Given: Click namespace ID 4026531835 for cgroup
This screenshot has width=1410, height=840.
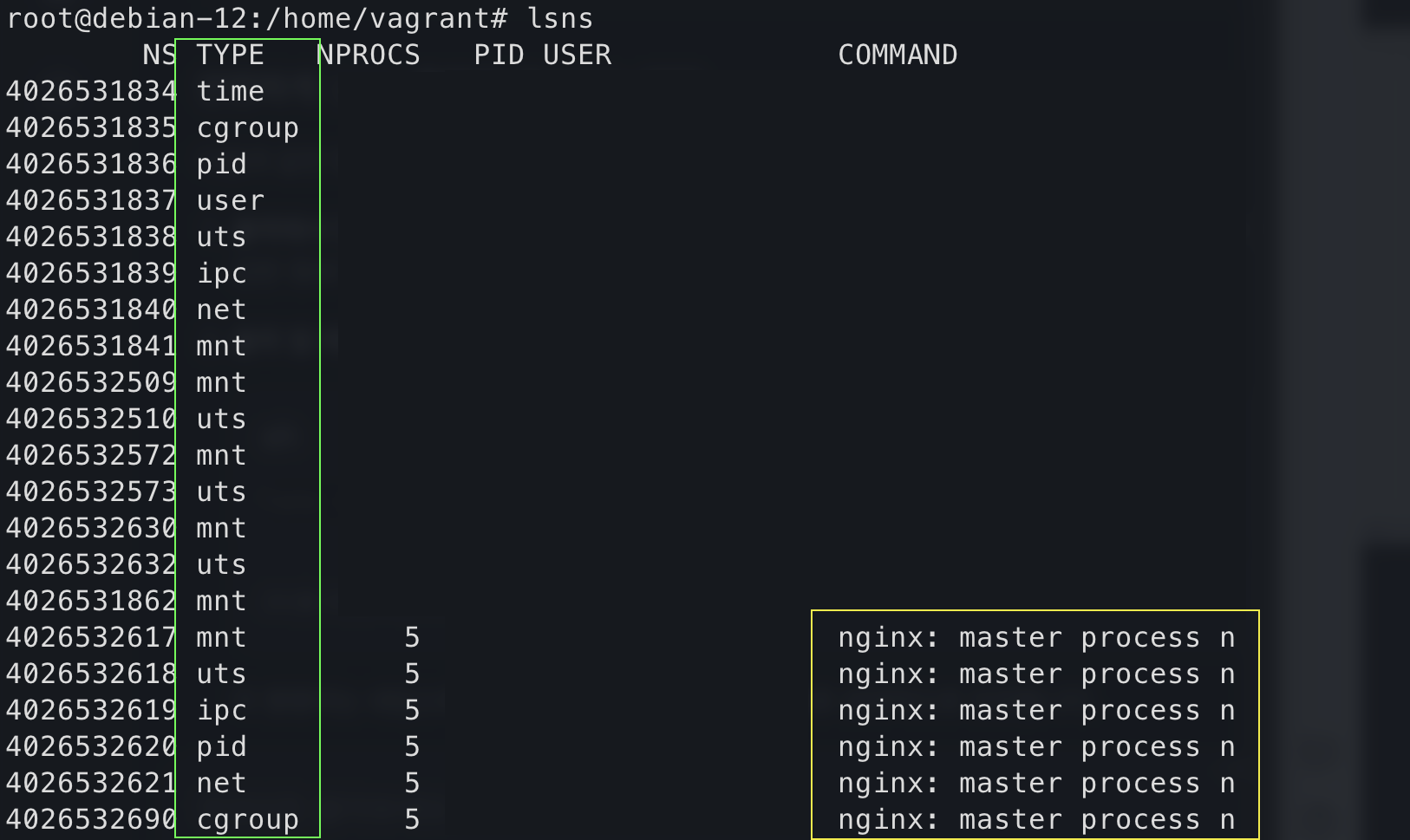Looking at the screenshot, I should tap(91, 127).
